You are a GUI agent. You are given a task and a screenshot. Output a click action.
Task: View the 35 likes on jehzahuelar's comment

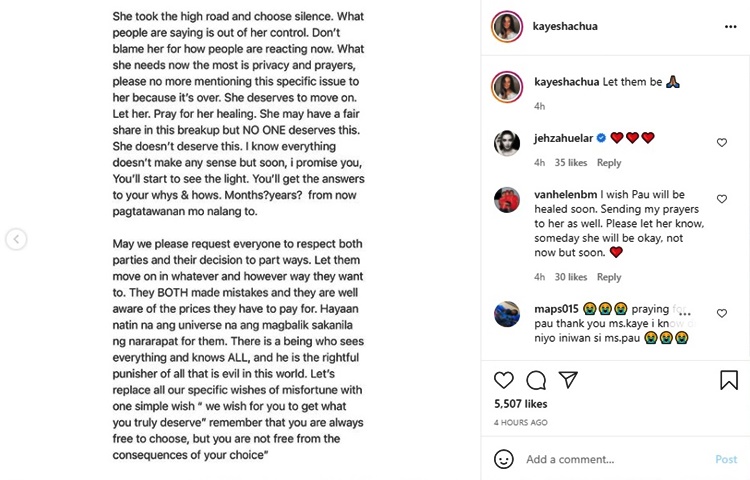(x=571, y=163)
